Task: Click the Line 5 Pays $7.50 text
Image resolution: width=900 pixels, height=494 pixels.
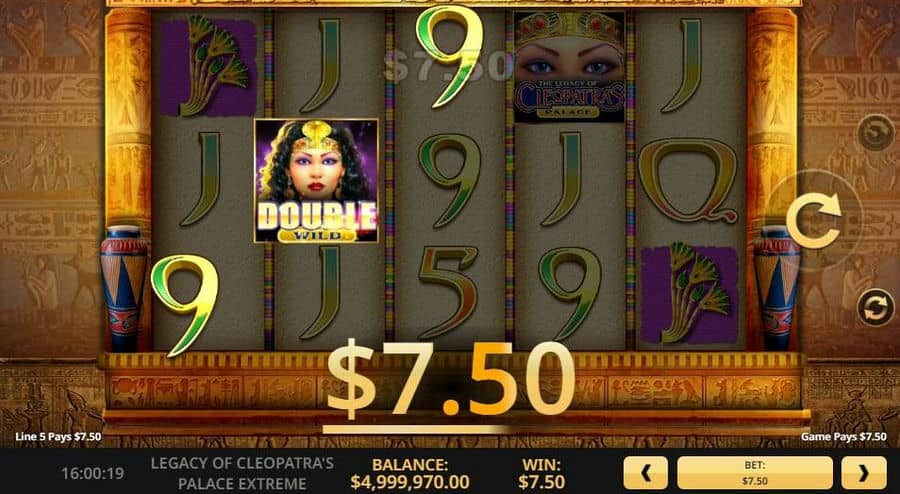Action: (x=58, y=437)
